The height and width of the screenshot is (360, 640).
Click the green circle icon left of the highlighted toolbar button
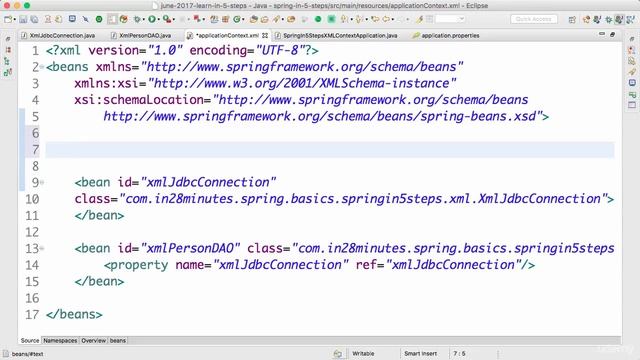[99, 19]
